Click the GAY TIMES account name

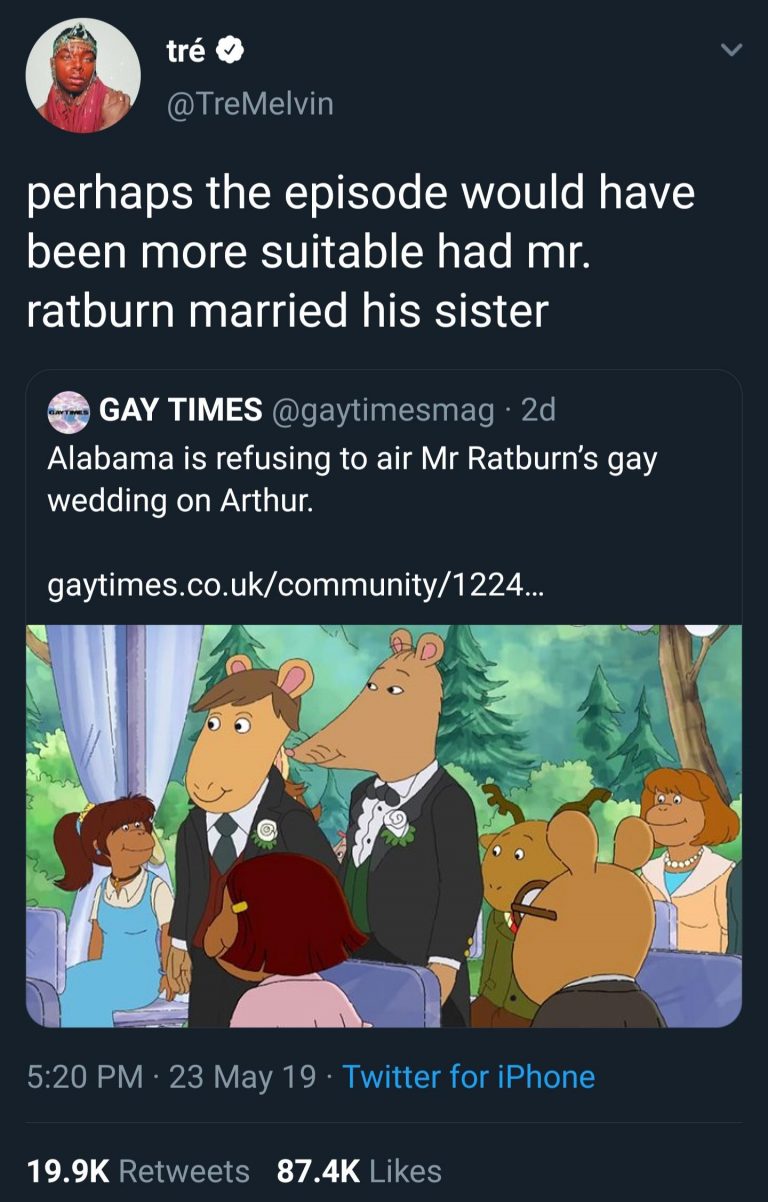point(182,409)
